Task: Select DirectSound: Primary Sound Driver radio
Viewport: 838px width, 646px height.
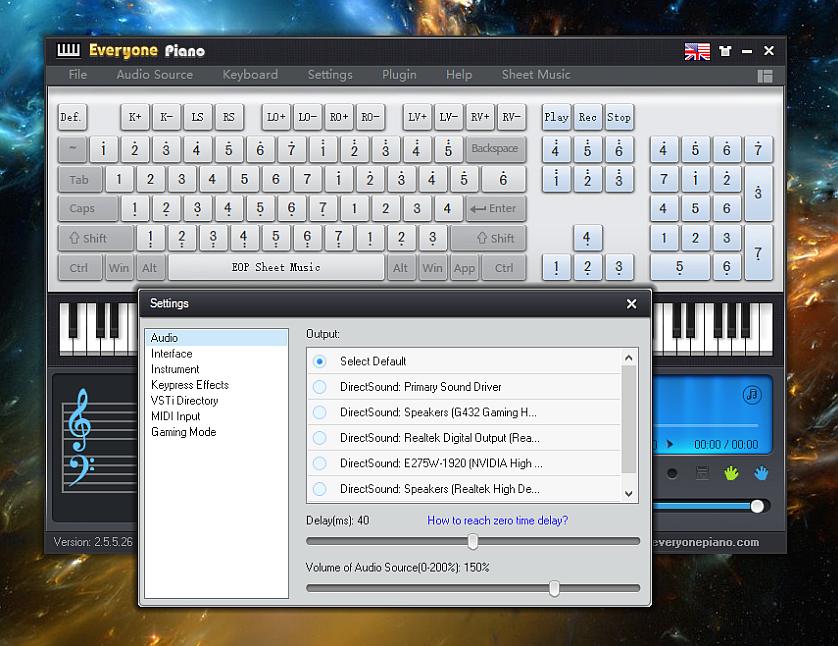Action: (320, 387)
